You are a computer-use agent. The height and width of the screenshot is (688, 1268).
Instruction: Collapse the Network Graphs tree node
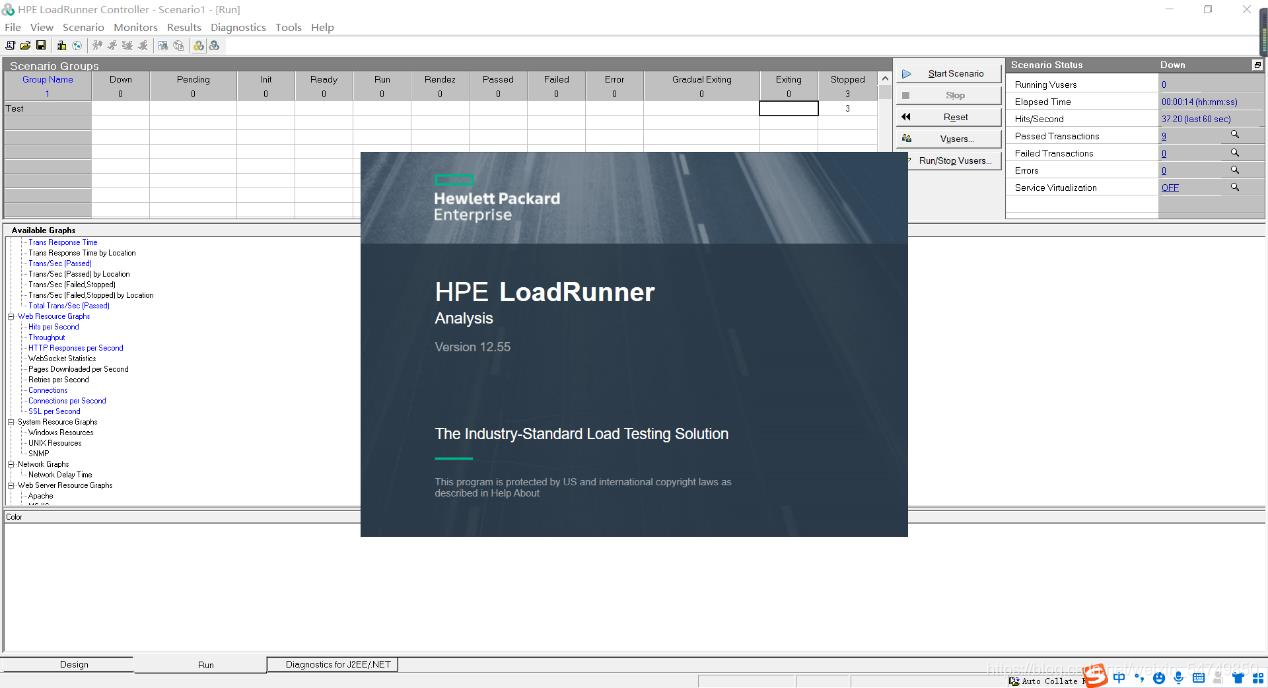(12, 464)
